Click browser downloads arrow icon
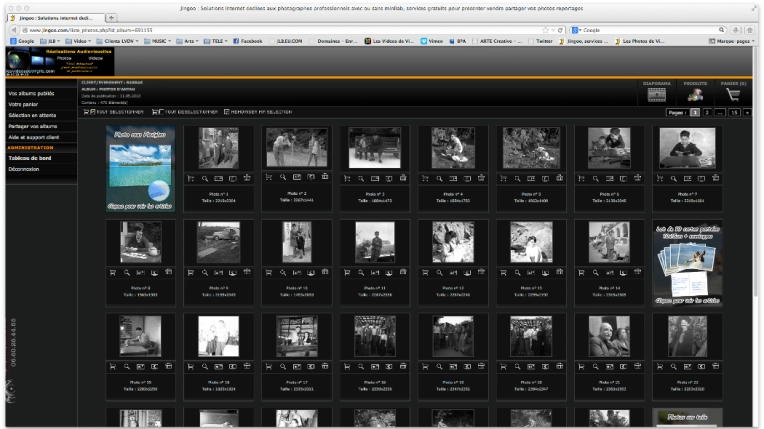Image resolution: width=764 pixels, height=429 pixels. coord(736,30)
